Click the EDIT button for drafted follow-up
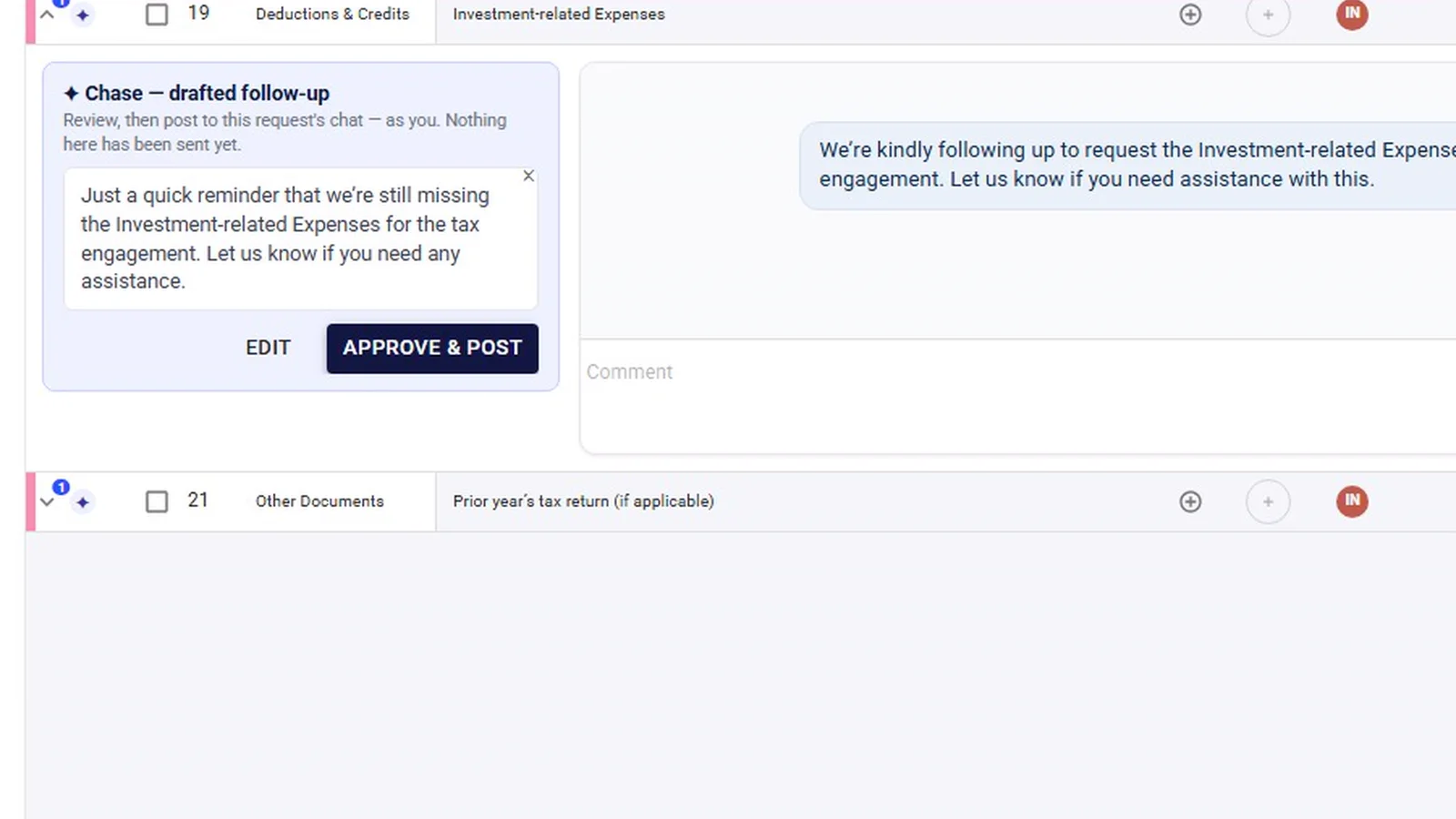This screenshot has height=819, width=1456. pyautogui.click(x=268, y=348)
